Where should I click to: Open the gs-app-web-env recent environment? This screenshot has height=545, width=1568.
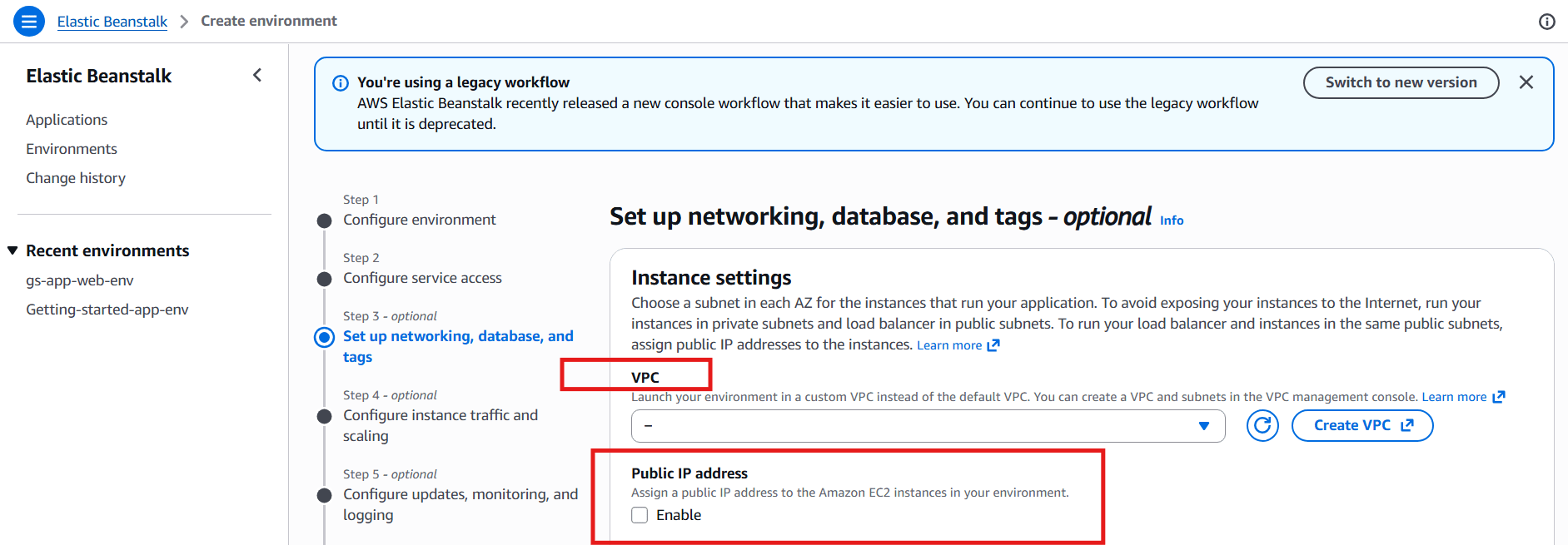(x=80, y=280)
